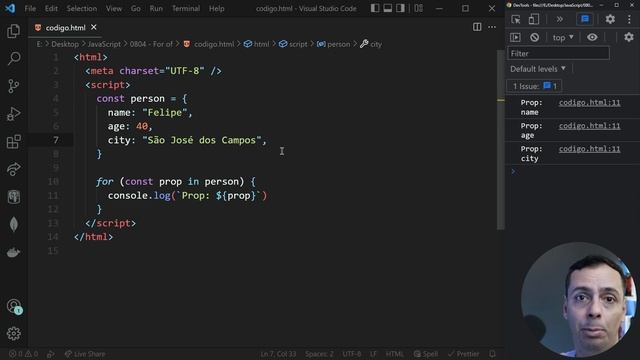The width and height of the screenshot is (640, 360).
Task: Expand the person breadcrumb
Action: 334,44
